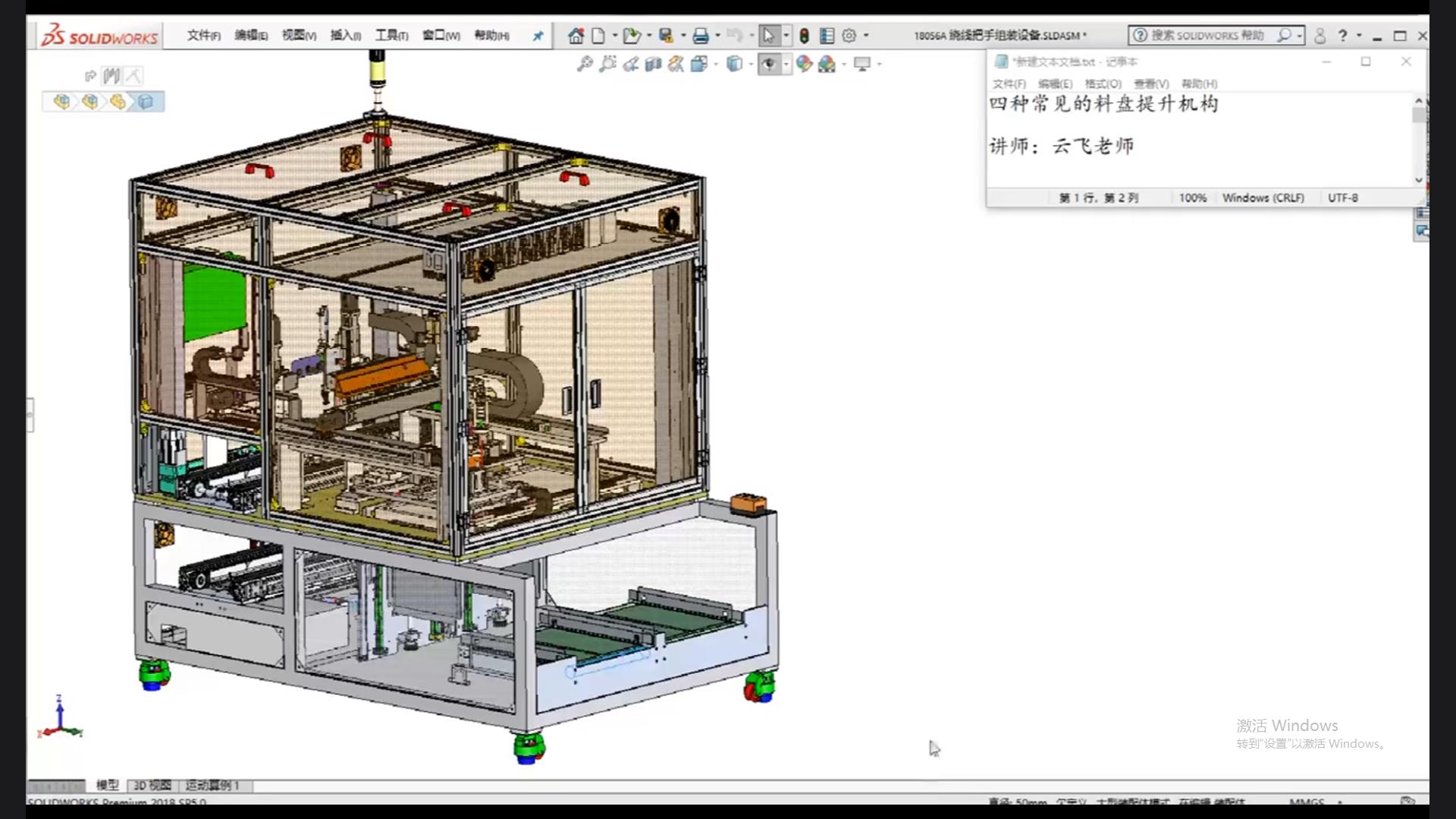Click first yellow assembly breadcrumb icon
Viewport: 1456px width, 819px height.
(x=61, y=102)
